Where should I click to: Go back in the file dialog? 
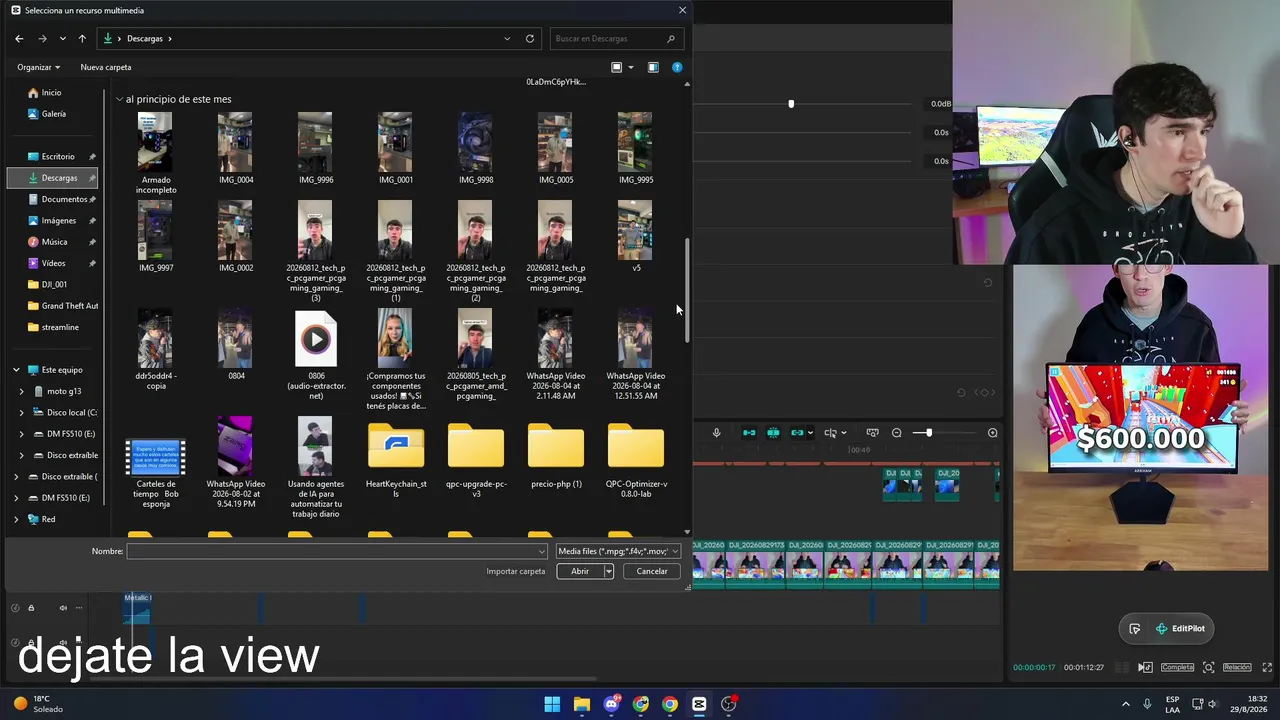[x=19, y=39]
